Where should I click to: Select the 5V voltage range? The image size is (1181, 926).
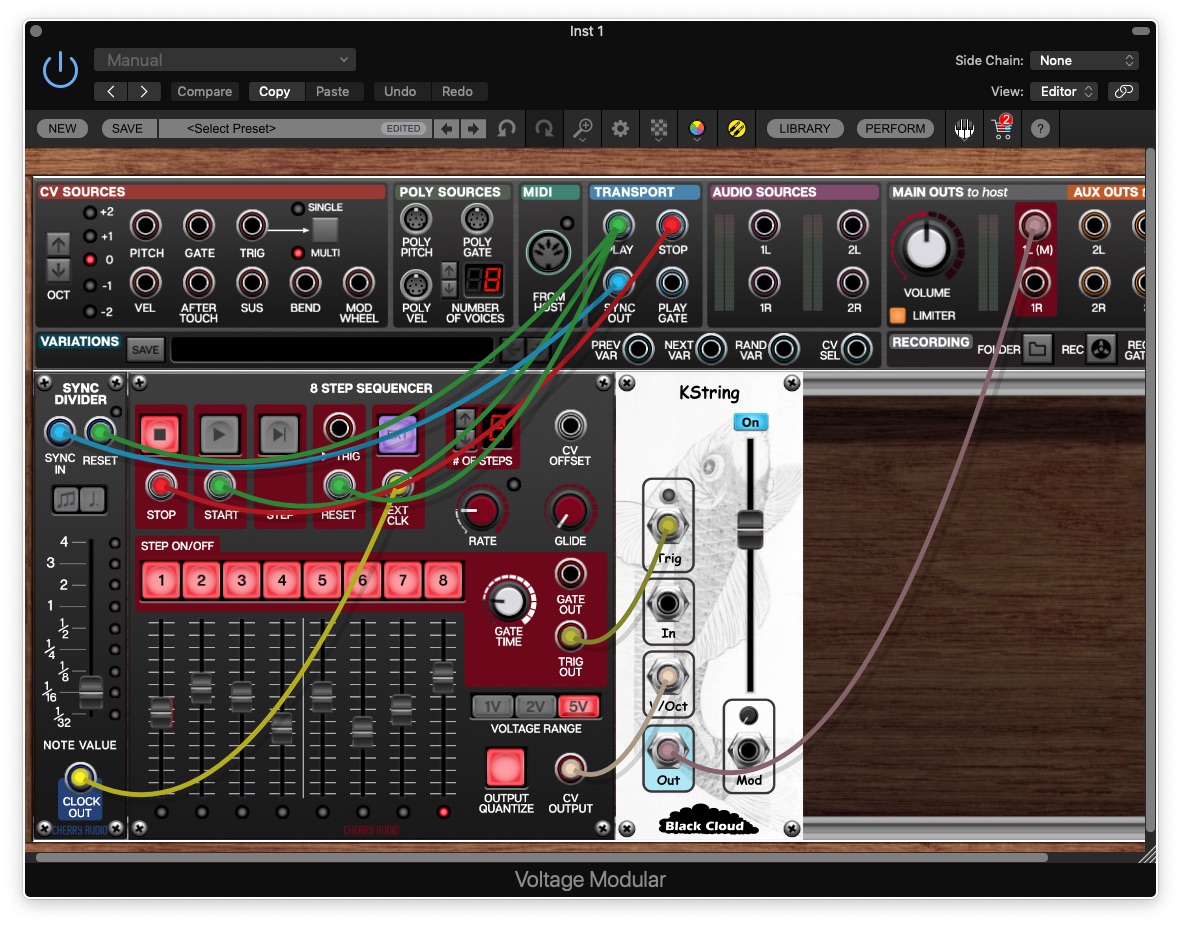tap(578, 706)
